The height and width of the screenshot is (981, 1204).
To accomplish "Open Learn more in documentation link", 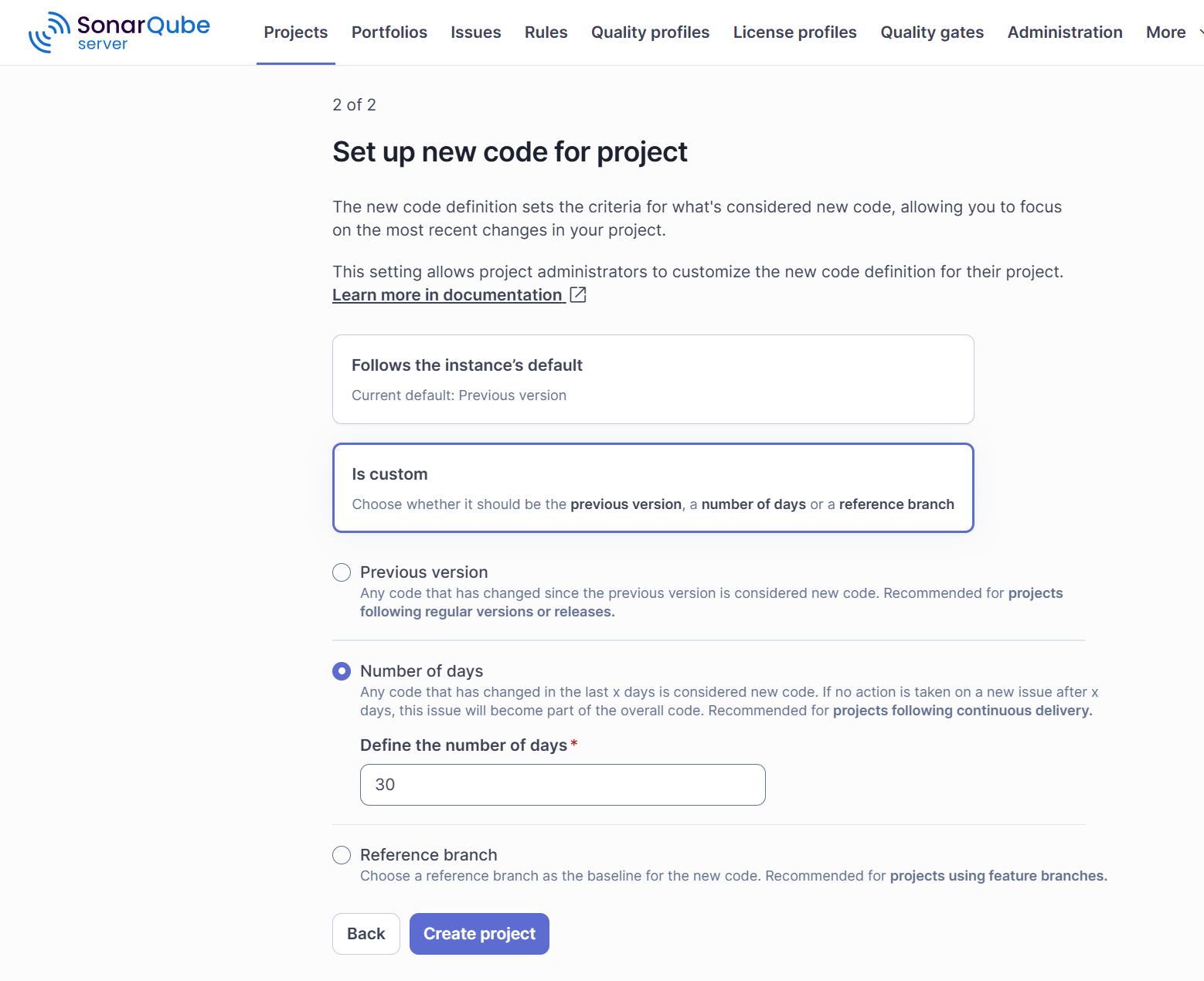I will pyautogui.click(x=447, y=295).
